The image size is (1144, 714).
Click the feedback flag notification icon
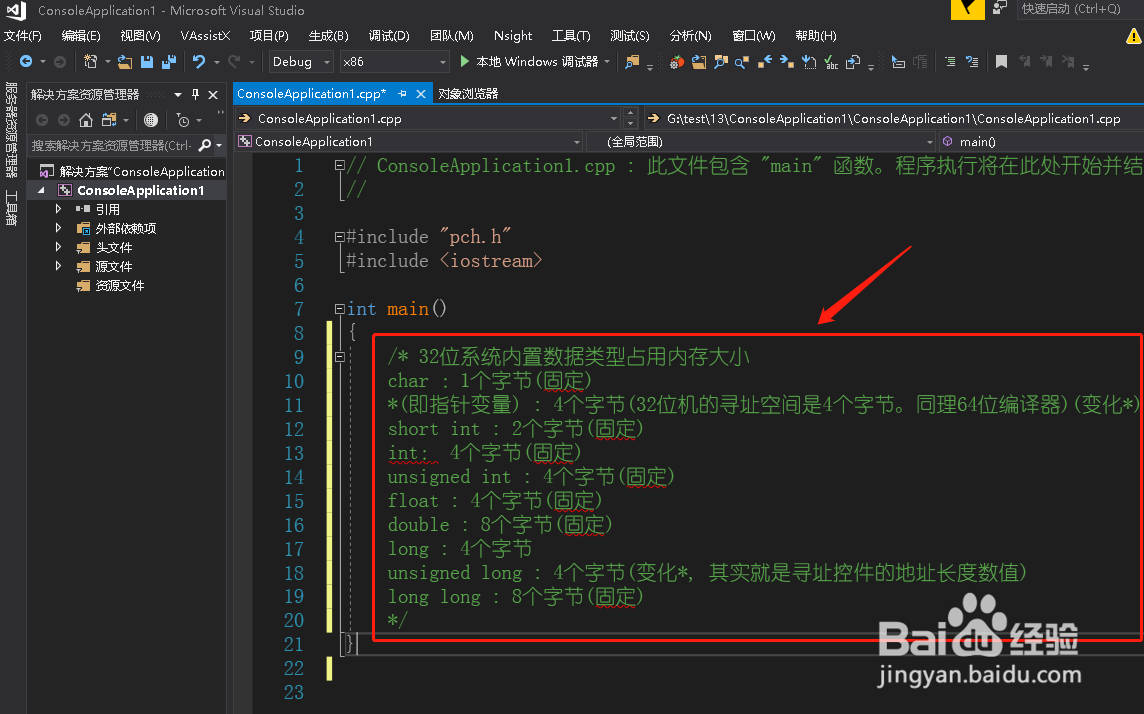point(967,9)
